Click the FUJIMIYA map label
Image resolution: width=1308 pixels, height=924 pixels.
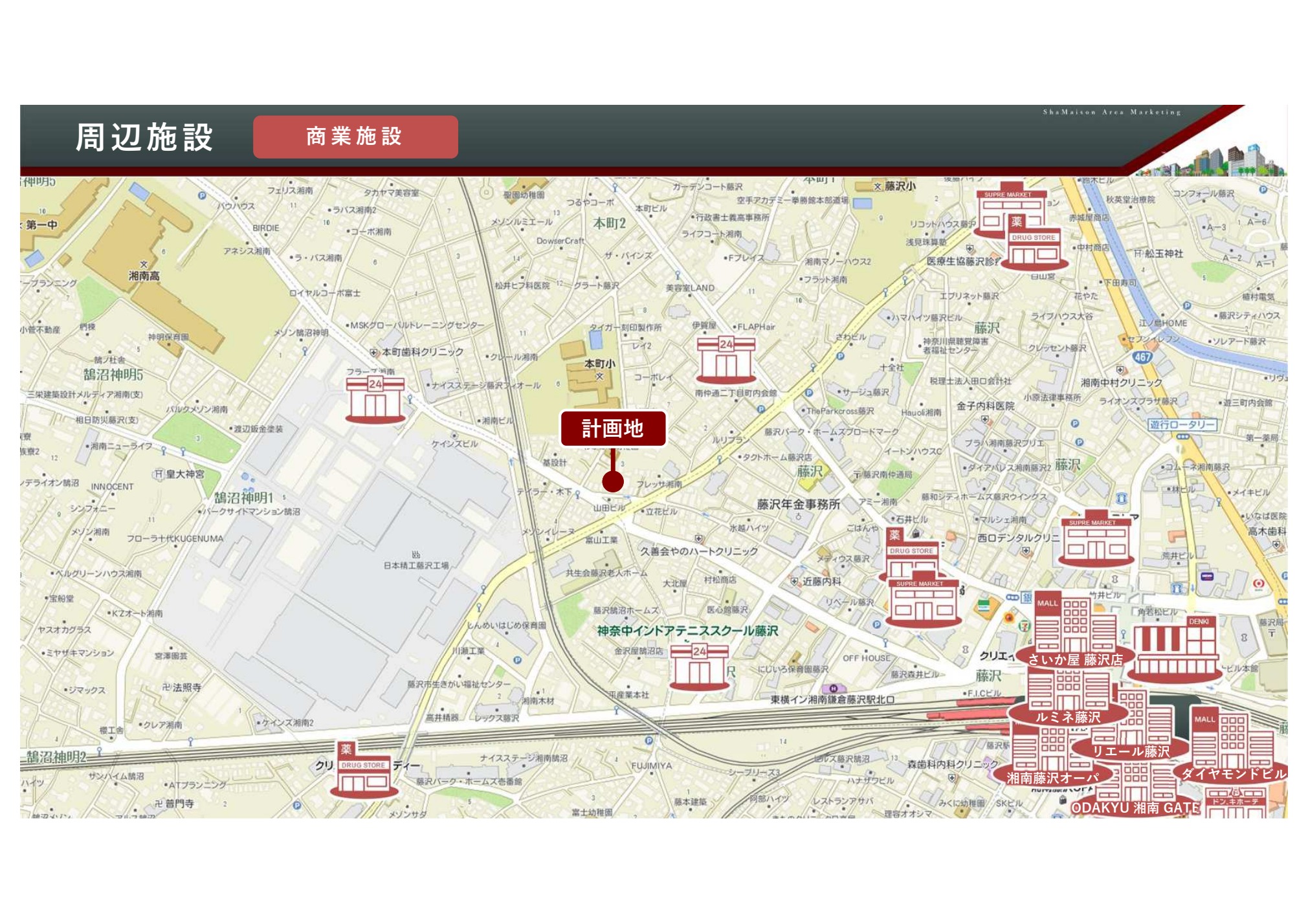(x=652, y=765)
